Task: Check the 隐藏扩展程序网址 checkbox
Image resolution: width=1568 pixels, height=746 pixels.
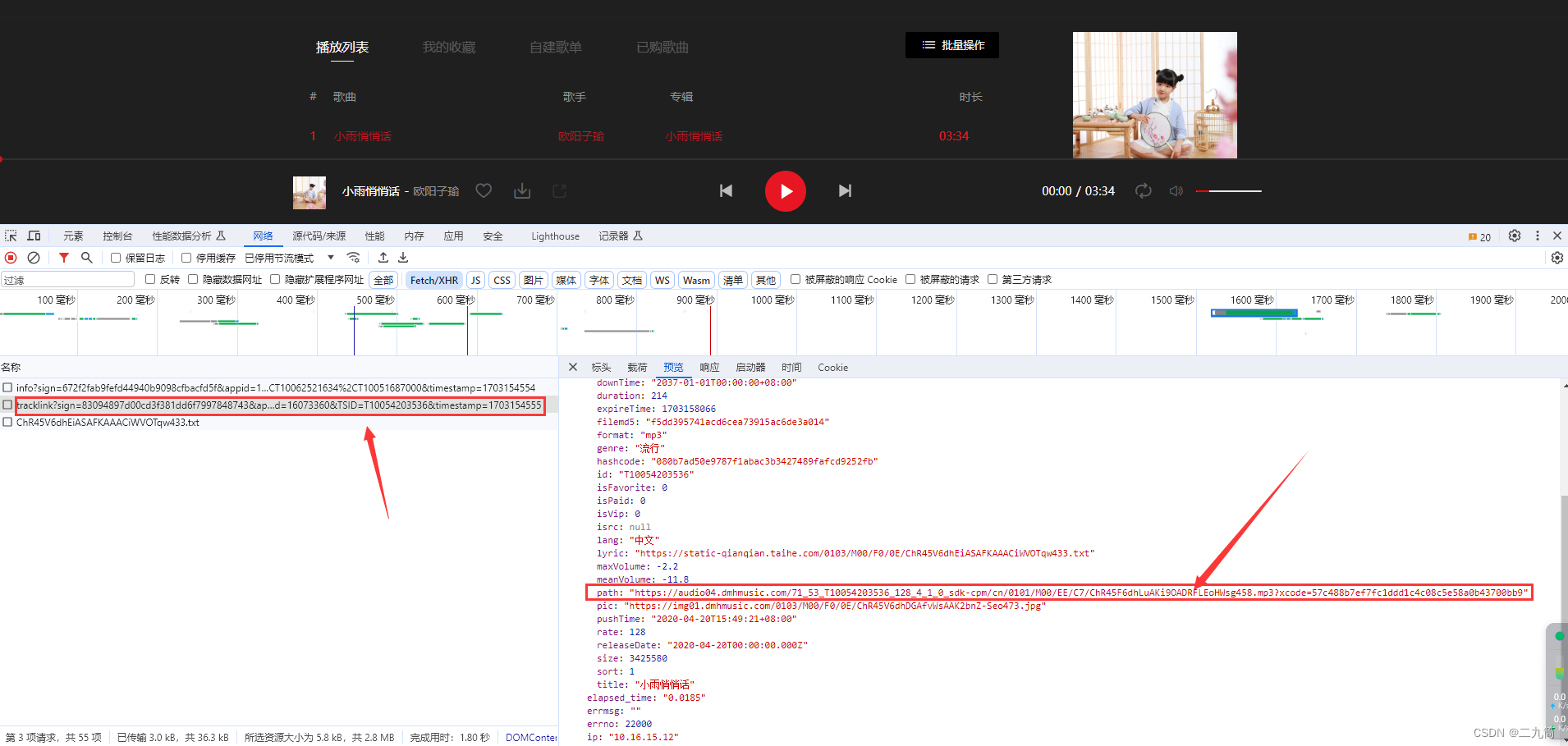Action: (x=275, y=279)
